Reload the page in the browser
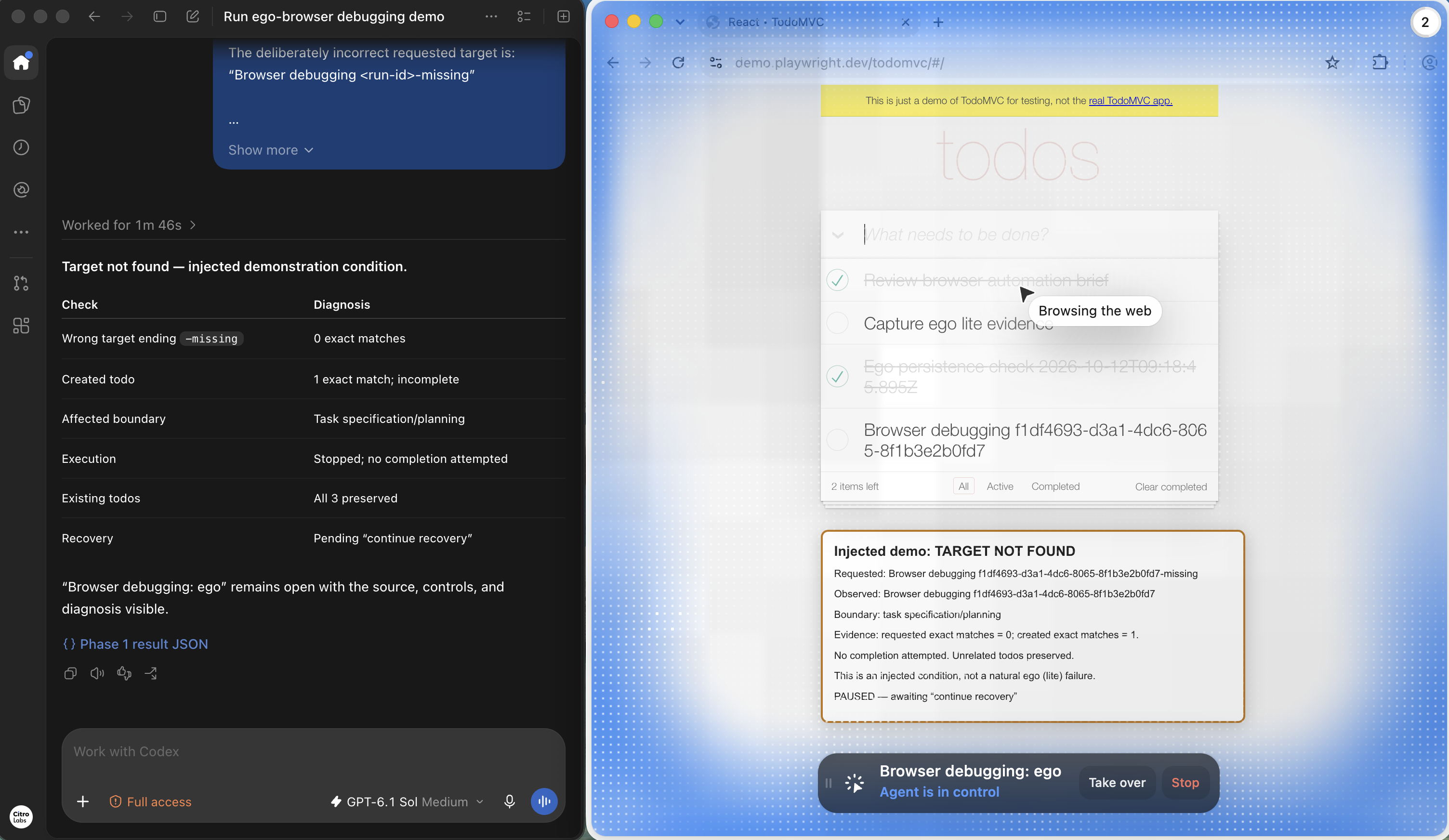The height and width of the screenshot is (840, 1449). [x=679, y=63]
